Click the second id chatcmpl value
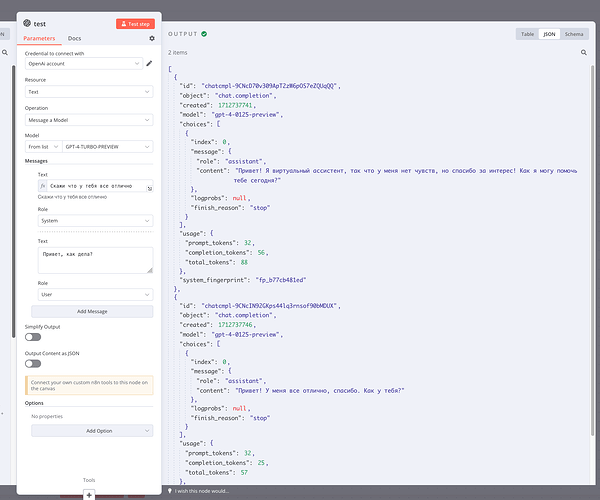 click(269, 306)
